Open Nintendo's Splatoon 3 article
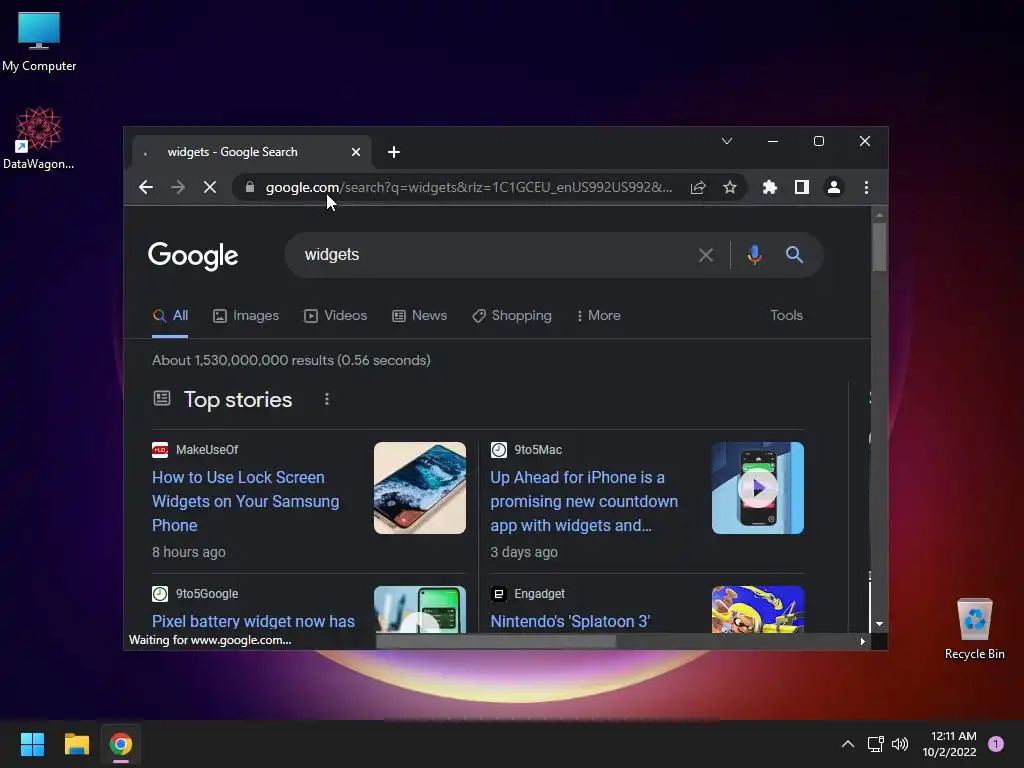 (570, 621)
